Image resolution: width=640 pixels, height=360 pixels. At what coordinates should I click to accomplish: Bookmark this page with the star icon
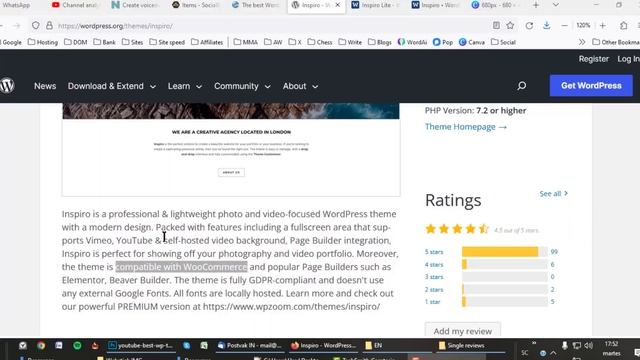(x=510, y=25)
